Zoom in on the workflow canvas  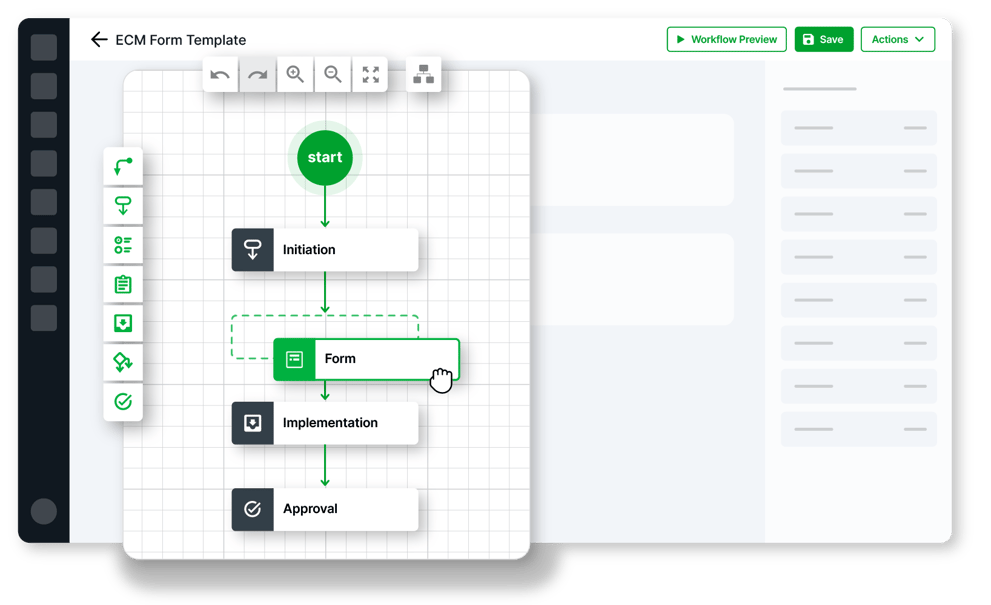[x=295, y=73]
